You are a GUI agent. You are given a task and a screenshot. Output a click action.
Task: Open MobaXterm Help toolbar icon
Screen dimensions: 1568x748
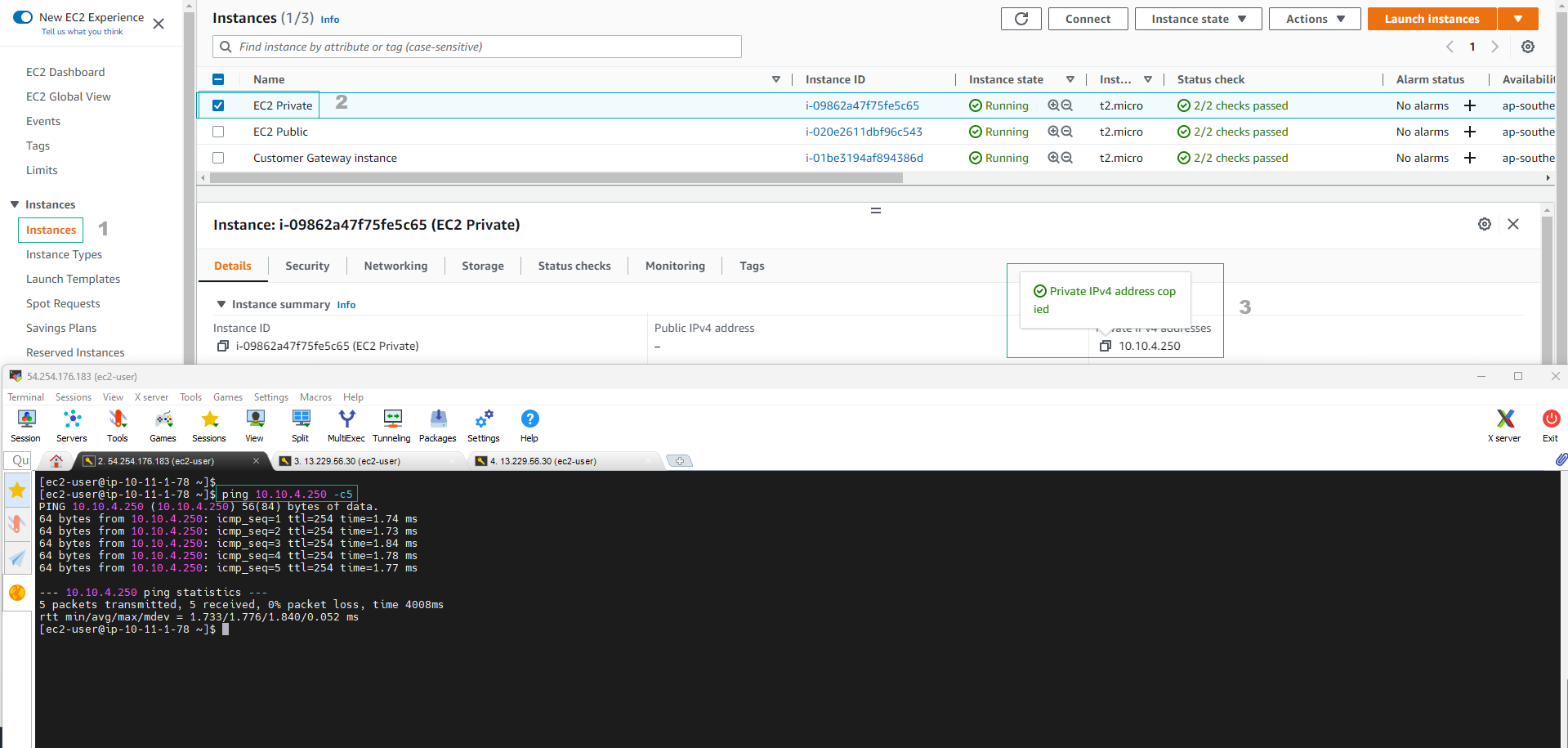click(529, 425)
